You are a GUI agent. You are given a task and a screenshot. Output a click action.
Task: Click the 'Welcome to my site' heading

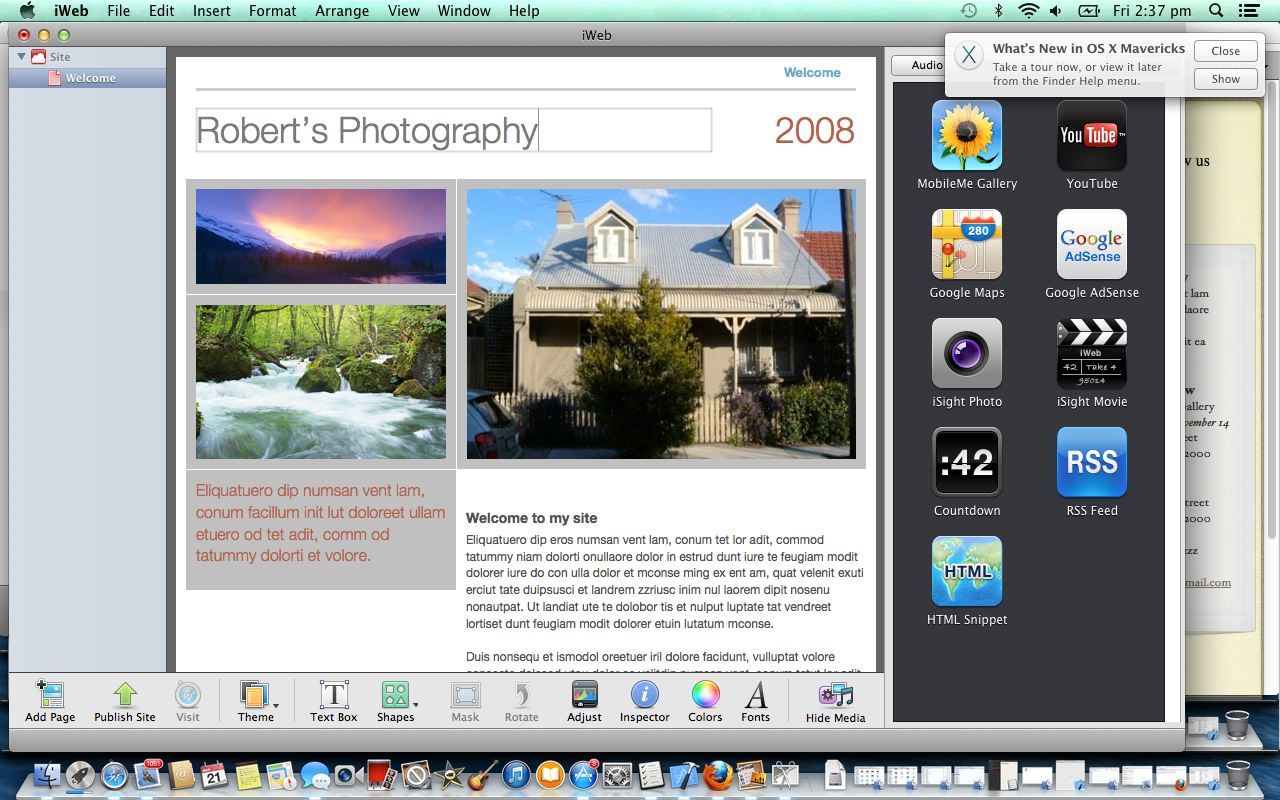(531, 518)
